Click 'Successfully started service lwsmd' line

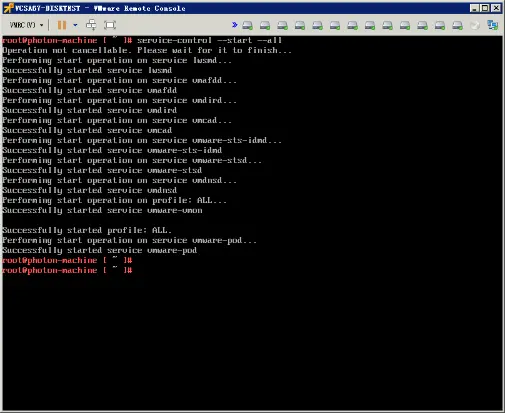click(x=87, y=70)
